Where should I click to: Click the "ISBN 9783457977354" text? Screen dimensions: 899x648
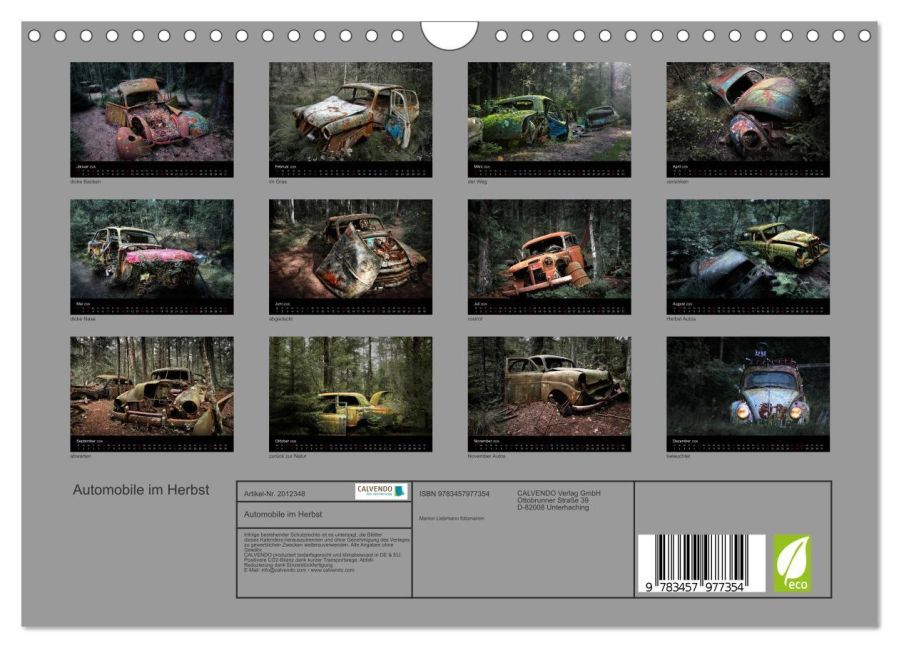[x=454, y=494]
